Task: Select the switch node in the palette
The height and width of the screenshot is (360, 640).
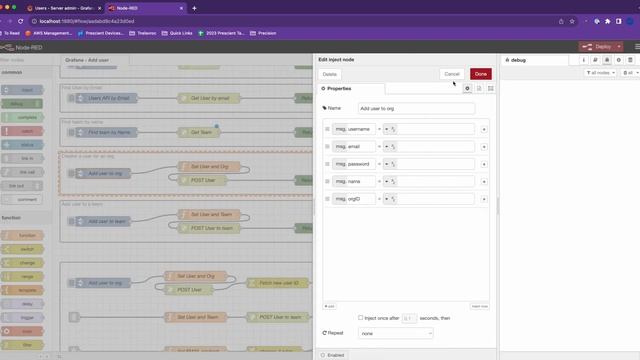Action: pos(22,249)
